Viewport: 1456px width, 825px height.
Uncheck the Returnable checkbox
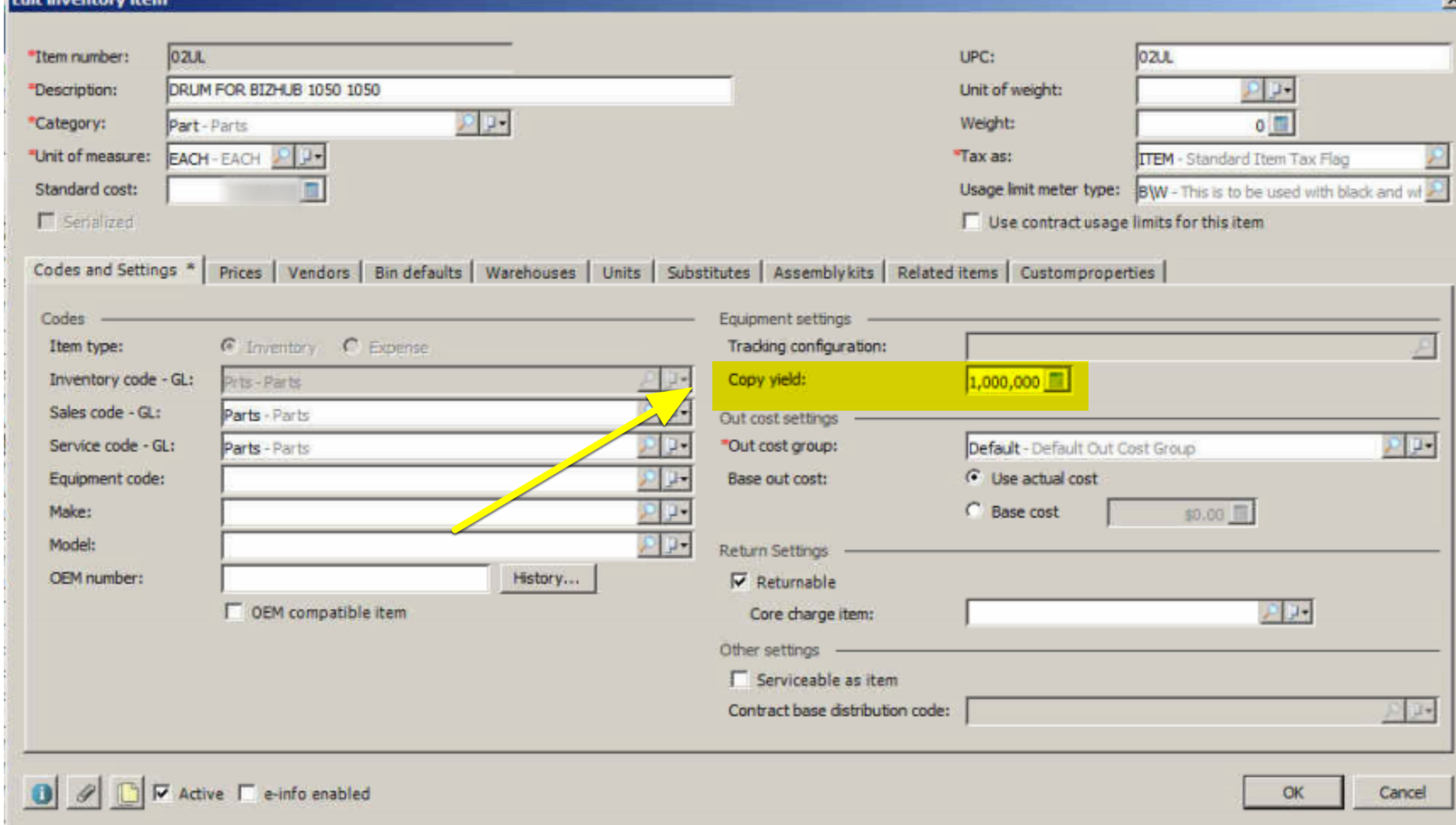pyautogui.click(x=739, y=581)
